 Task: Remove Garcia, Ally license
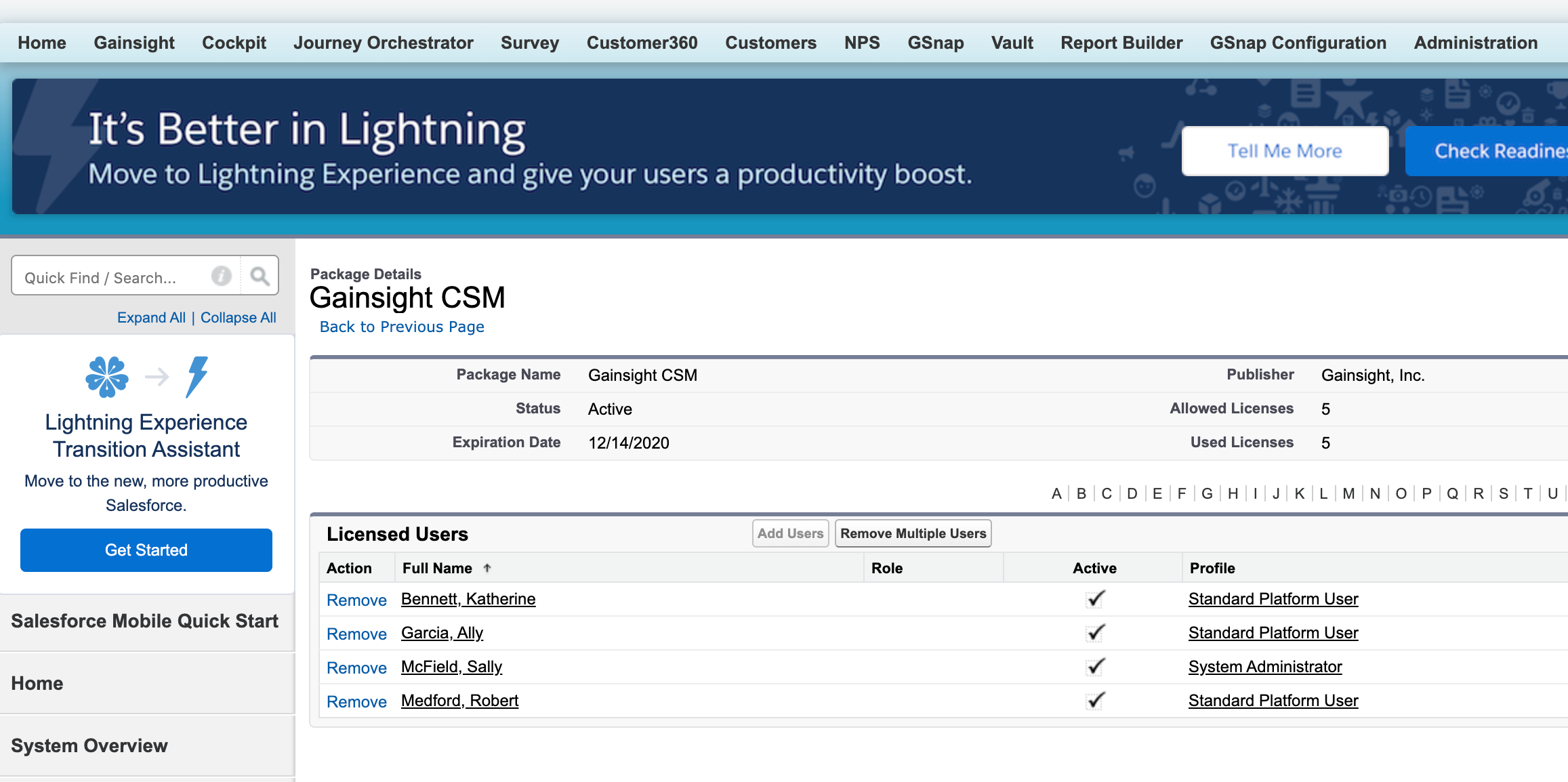356,634
